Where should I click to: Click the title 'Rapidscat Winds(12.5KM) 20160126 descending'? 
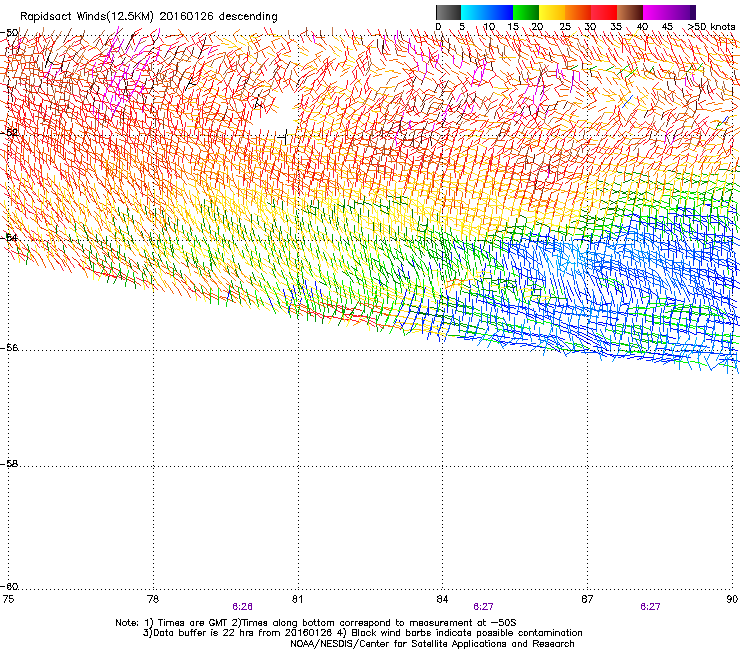149,16
